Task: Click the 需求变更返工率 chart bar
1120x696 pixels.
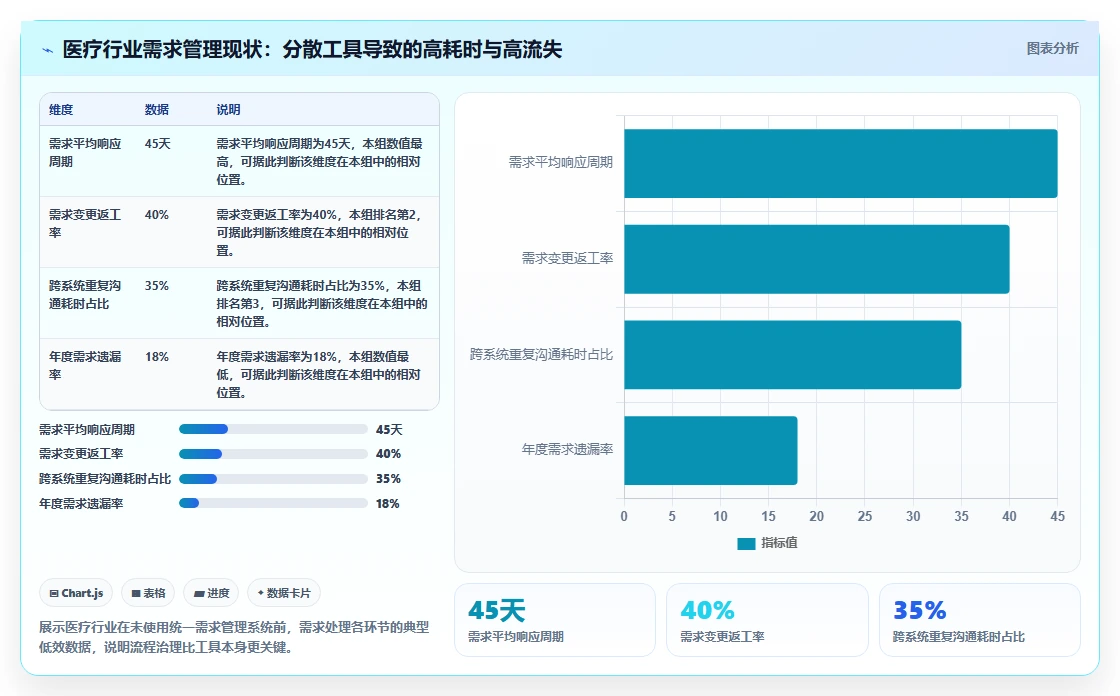Action: 816,259
